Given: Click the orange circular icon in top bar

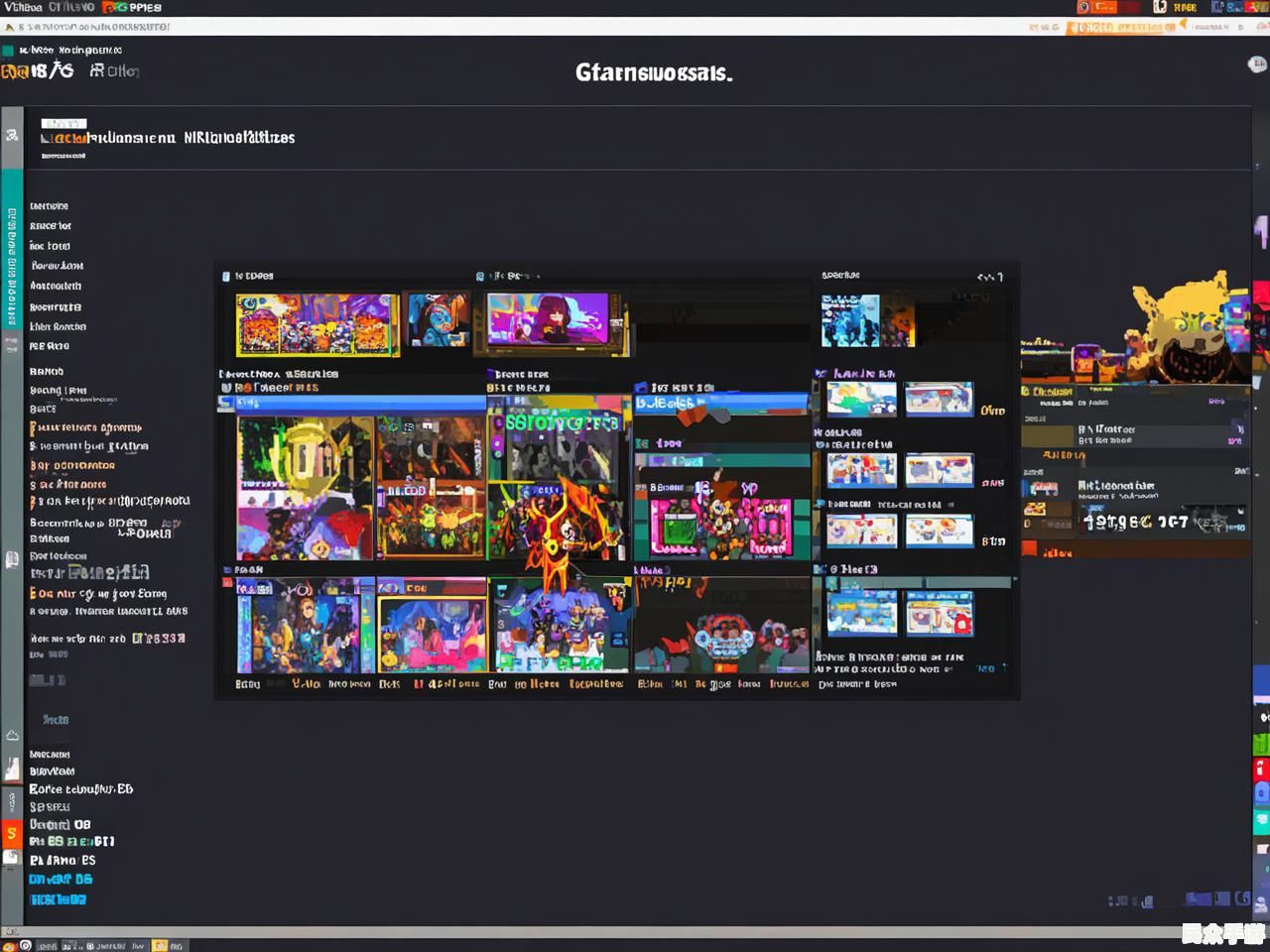Looking at the screenshot, I should click(1083, 7).
